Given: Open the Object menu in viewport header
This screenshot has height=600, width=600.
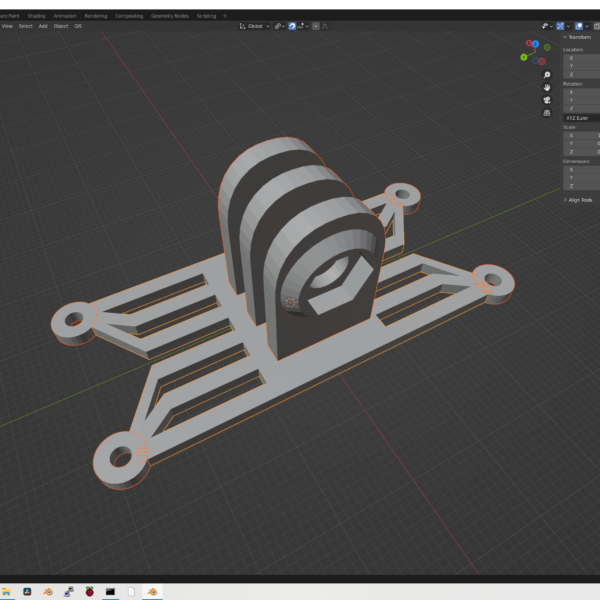Looking at the screenshot, I should point(61,26).
